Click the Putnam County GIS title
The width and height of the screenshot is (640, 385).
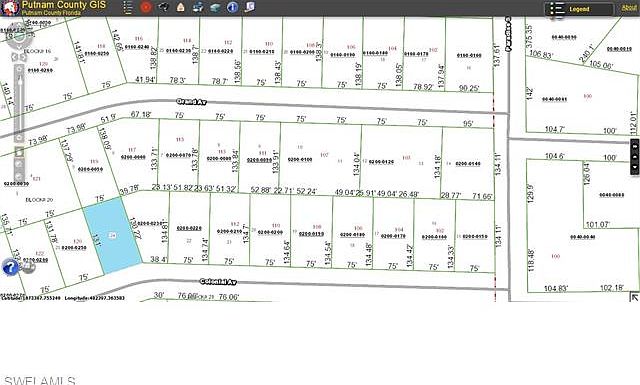click(64, 5)
